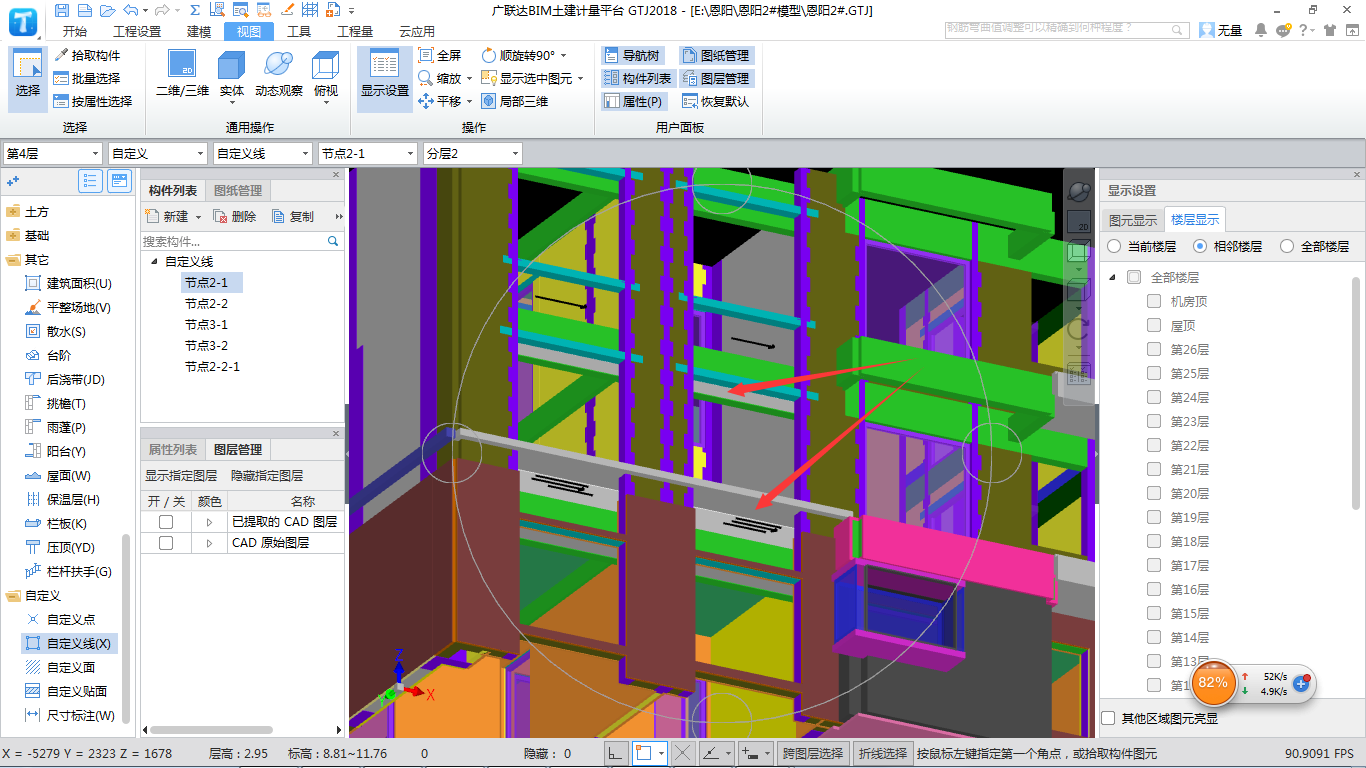Check the 第20层 checkbox
The image size is (1366, 768).
tap(1154, 493)
